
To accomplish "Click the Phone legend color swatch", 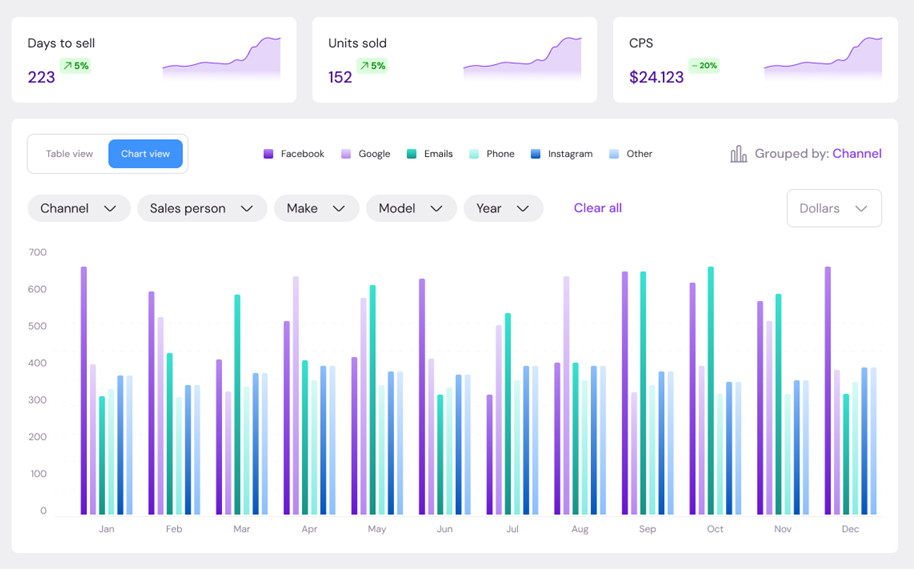I will click(474, 154).
